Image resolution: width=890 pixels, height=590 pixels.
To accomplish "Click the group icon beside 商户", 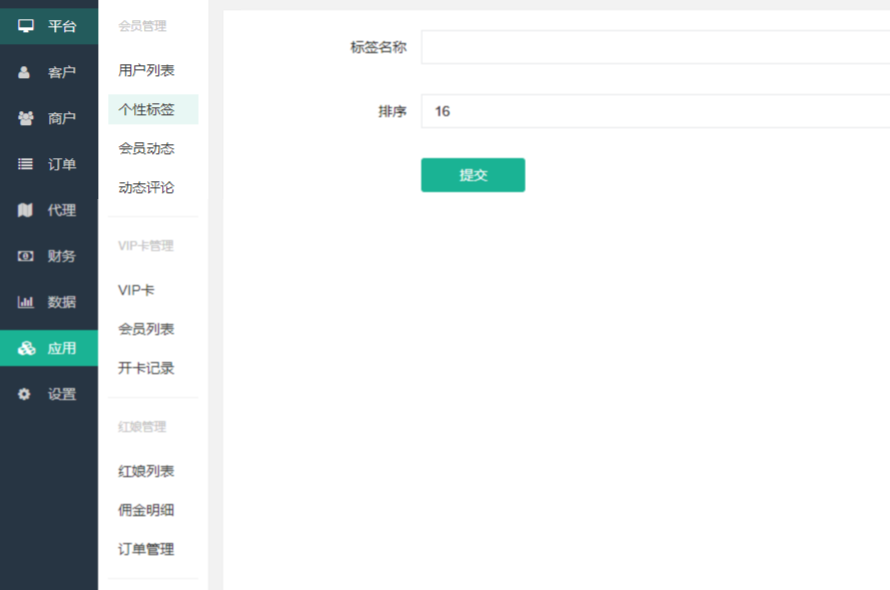I will pyautogui.click(x=26, y=118).
